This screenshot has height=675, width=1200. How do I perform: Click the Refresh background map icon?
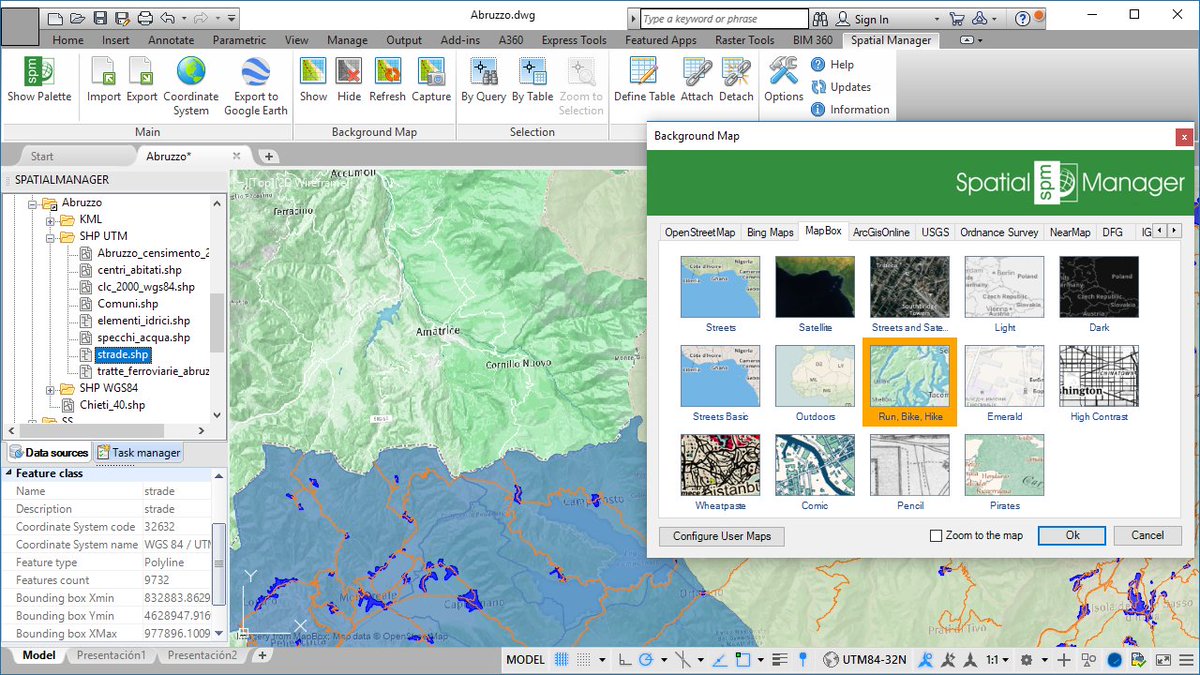click(x=387, y=73)
